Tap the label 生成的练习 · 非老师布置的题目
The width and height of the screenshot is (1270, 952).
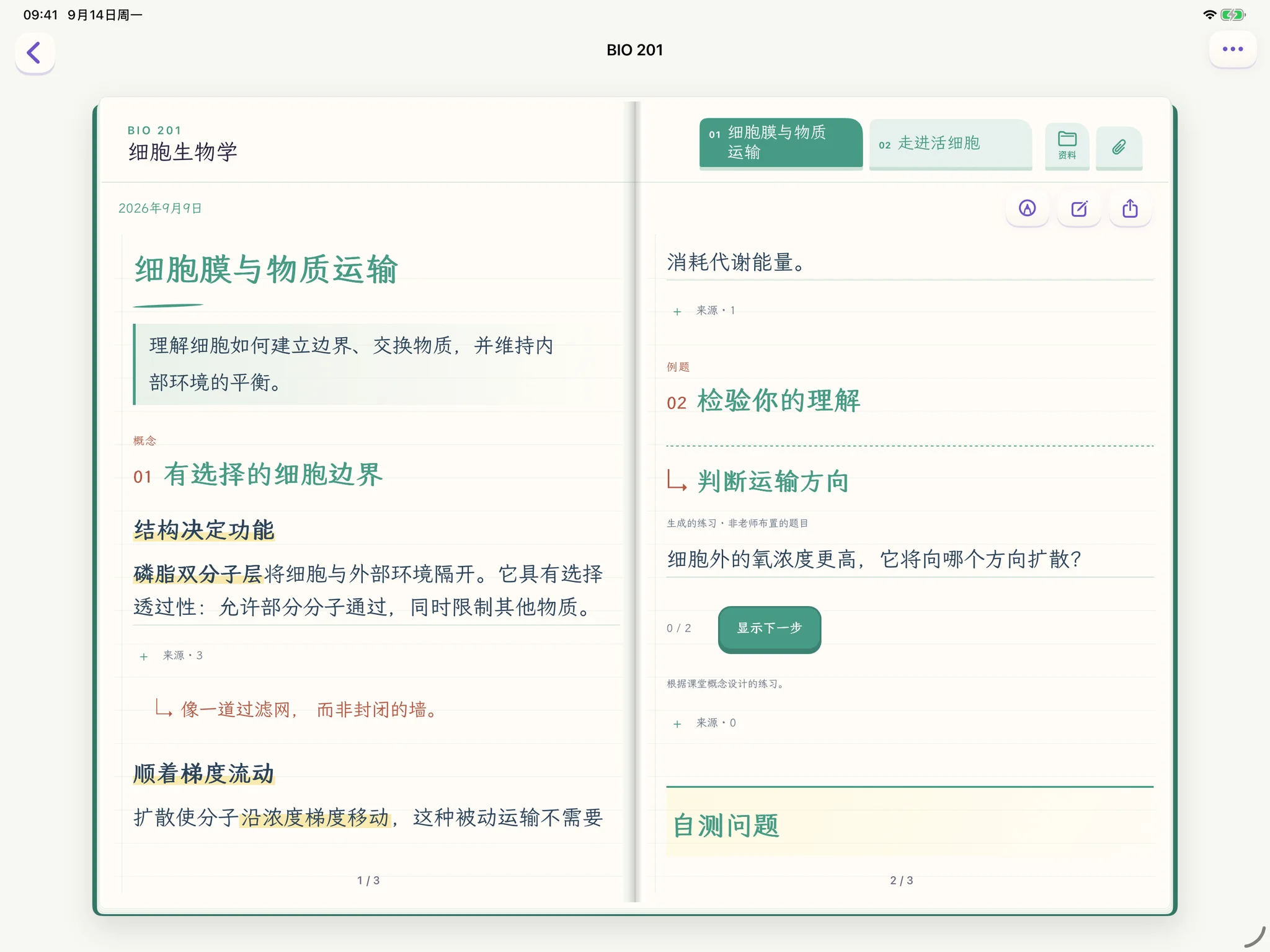coord(737,523)
